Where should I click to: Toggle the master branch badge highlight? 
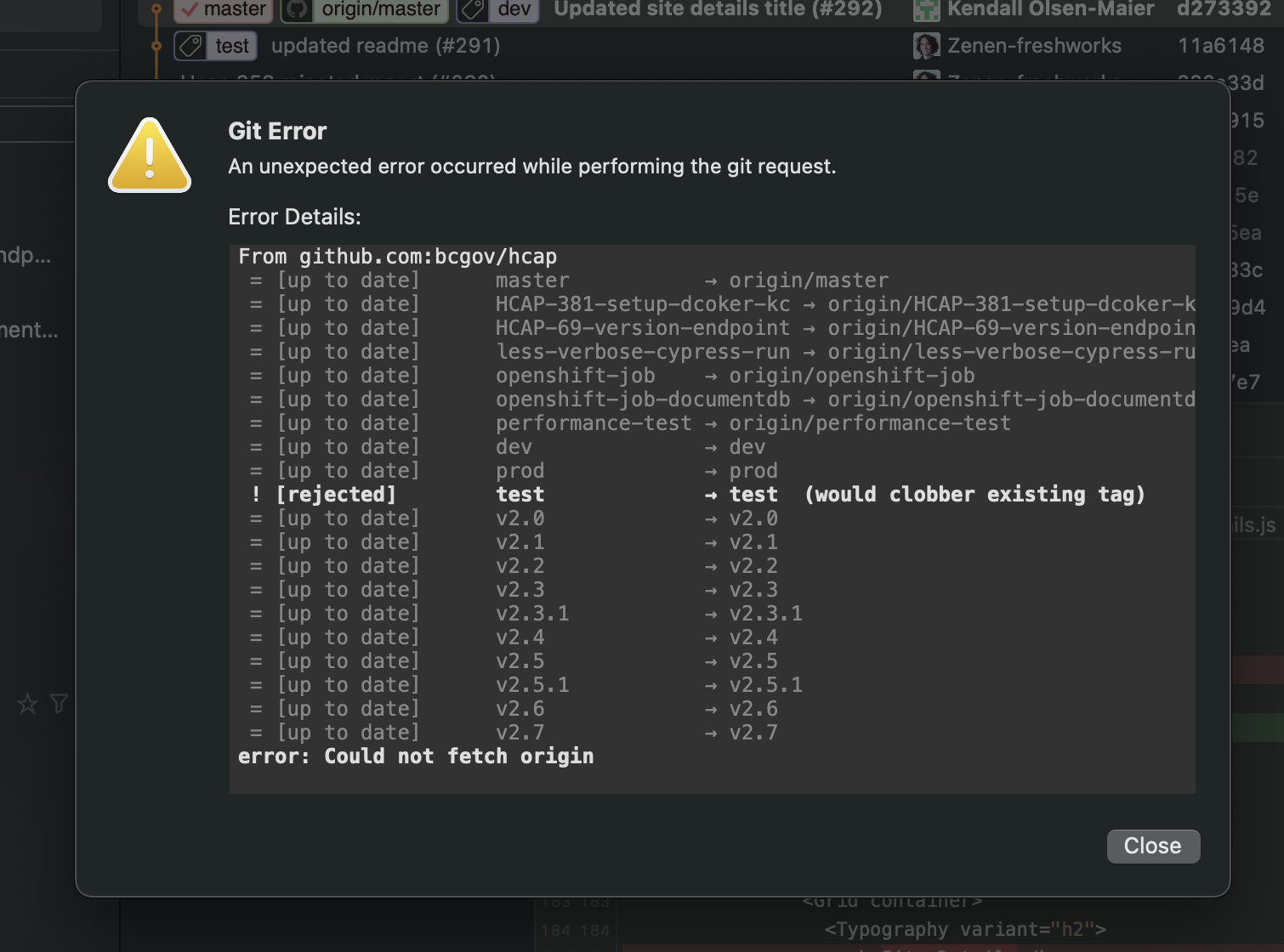pyautogui.click(x=223, y=9)
